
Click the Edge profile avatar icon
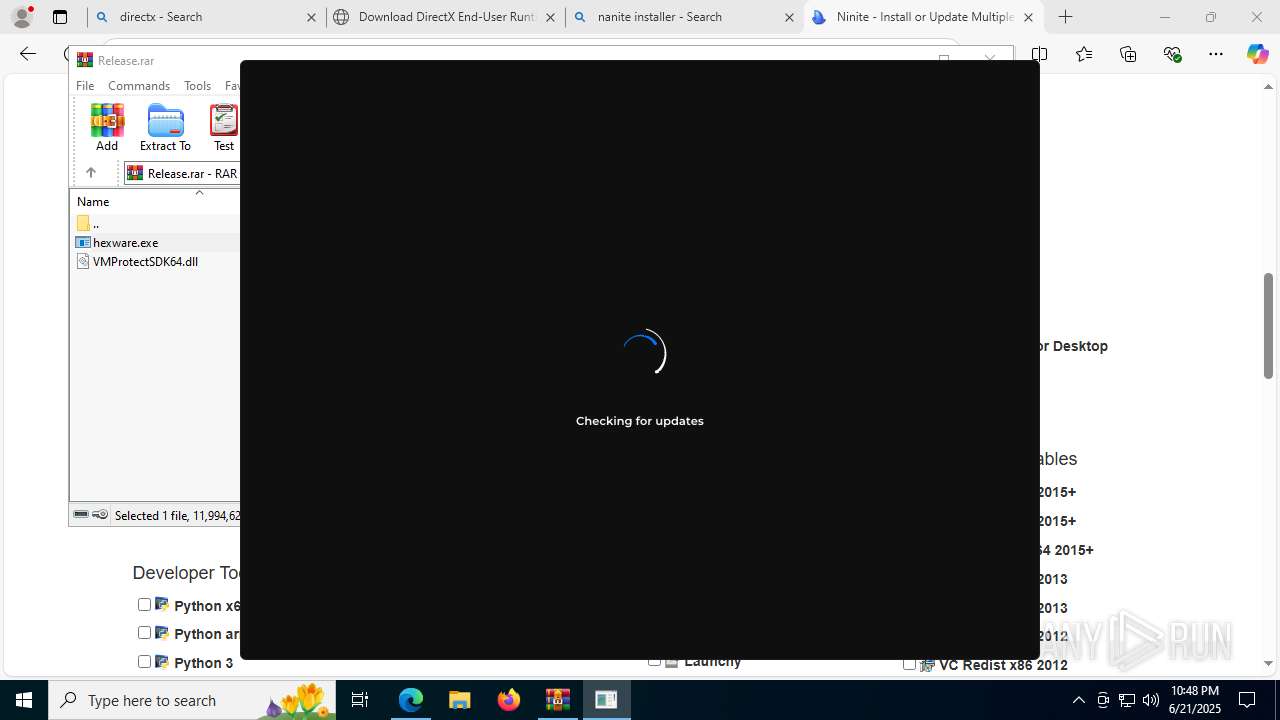(21, 17)
